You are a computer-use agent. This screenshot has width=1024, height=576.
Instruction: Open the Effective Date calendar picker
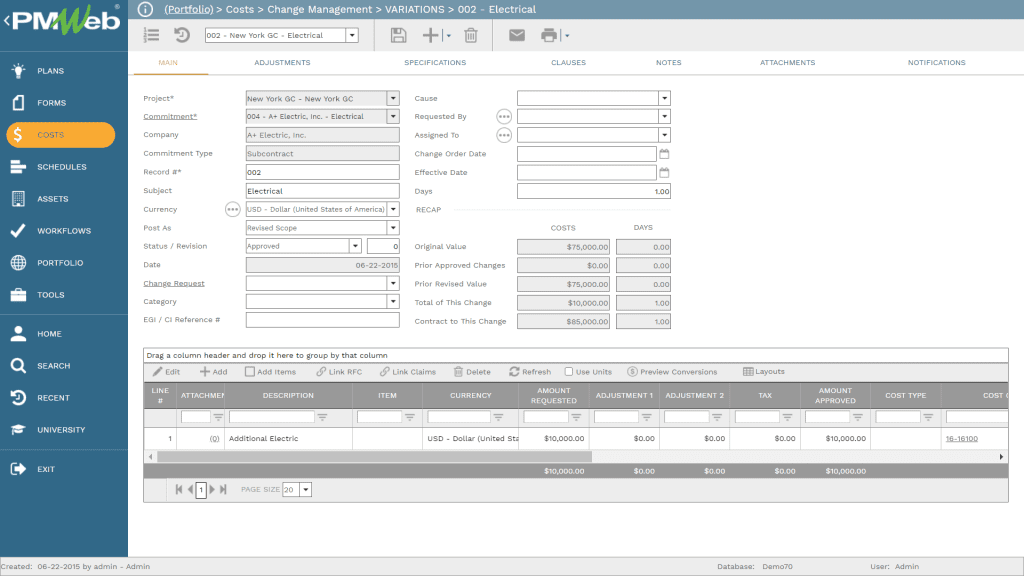(x=664, y=172)
